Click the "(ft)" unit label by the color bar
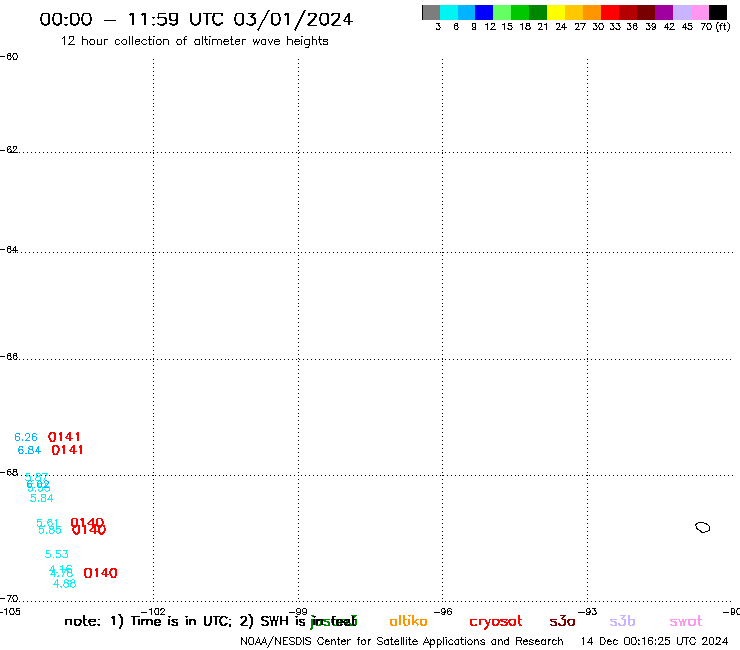The image size is (740, 650). click(723, 26)
